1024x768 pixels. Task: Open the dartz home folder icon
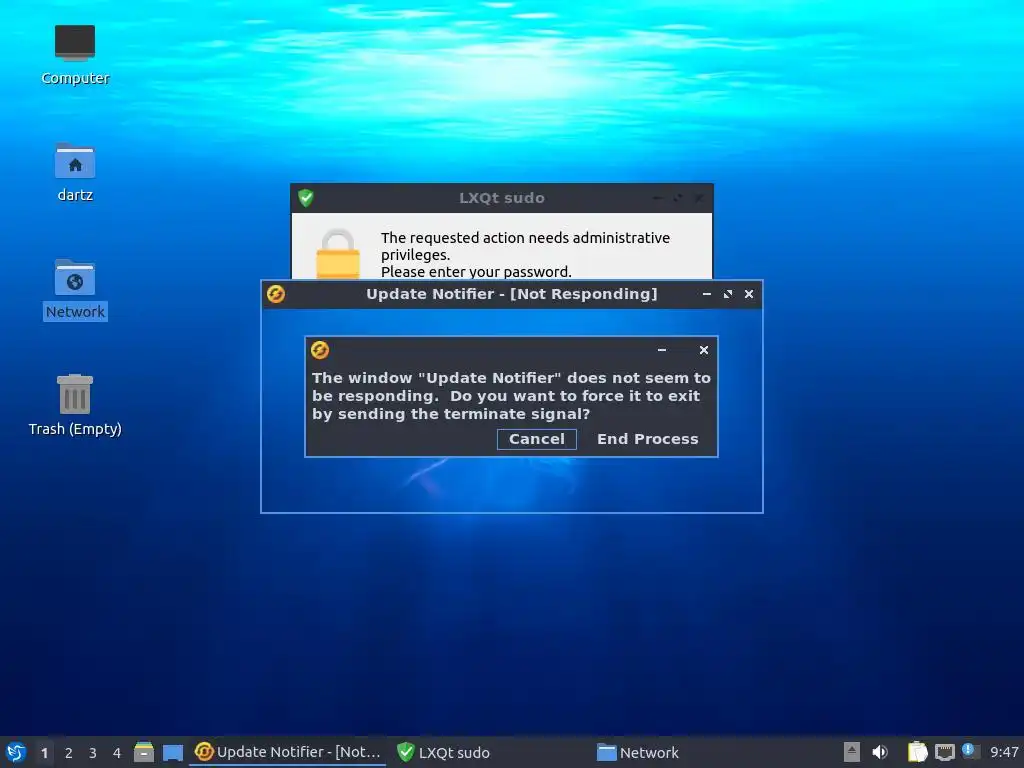tap(75, 172)
